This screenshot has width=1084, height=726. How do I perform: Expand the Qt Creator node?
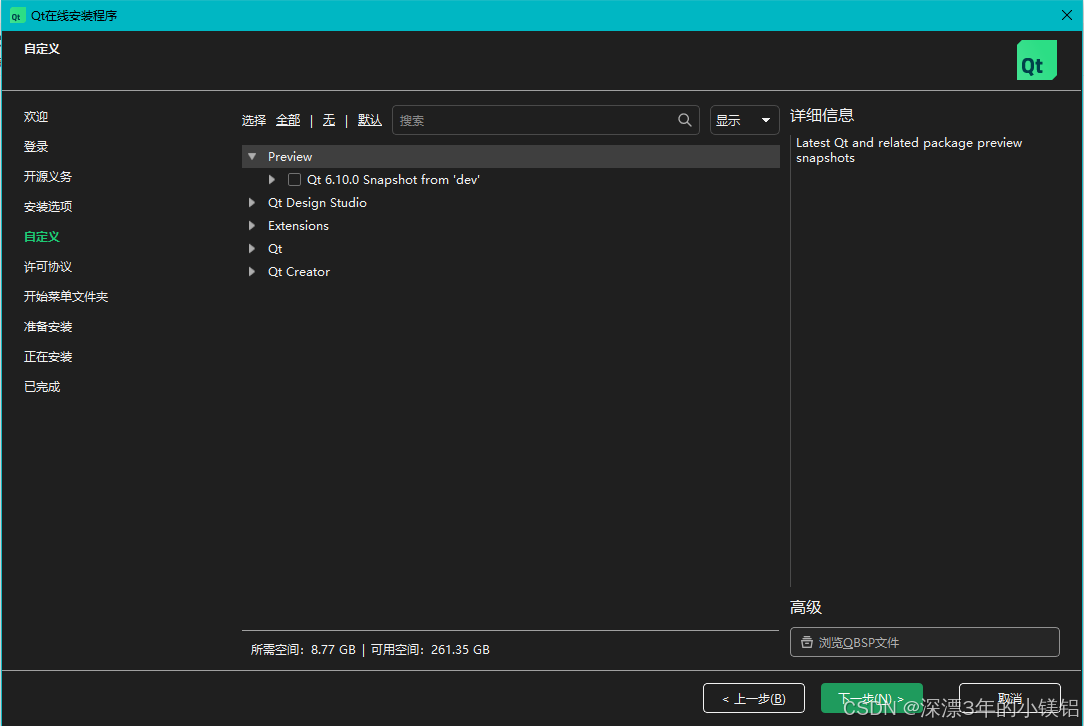[x=252, y=272]
